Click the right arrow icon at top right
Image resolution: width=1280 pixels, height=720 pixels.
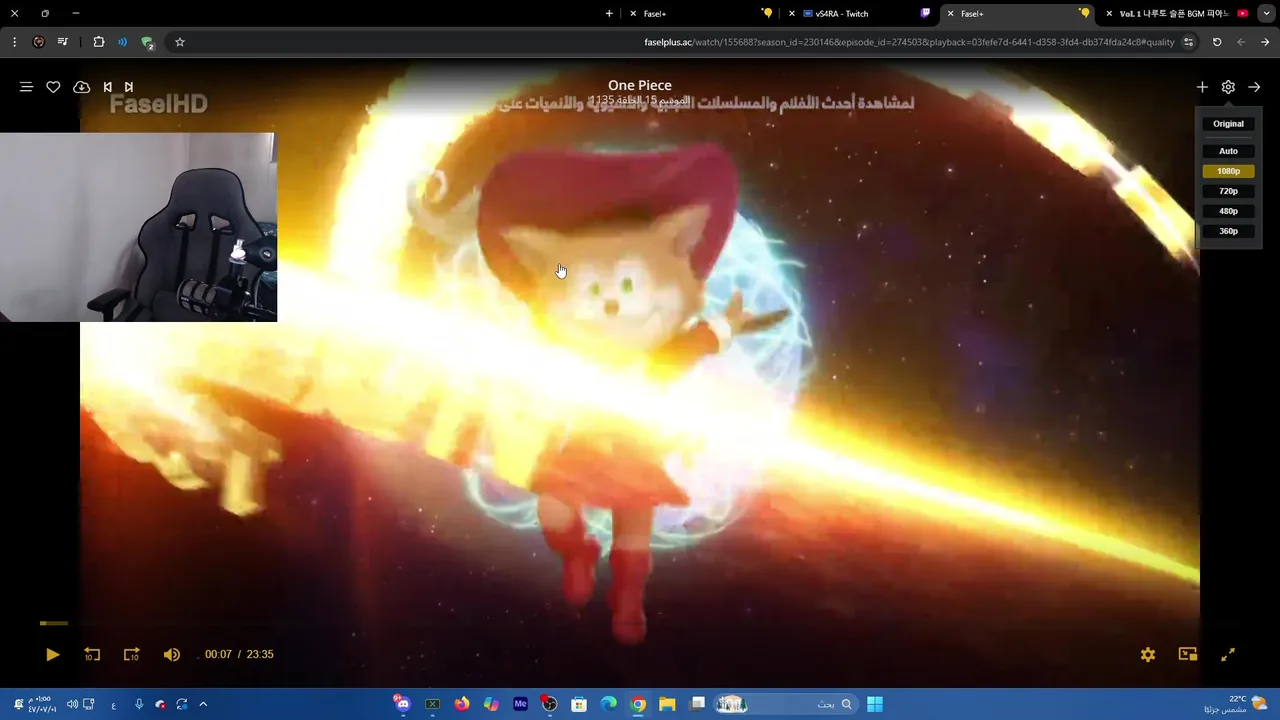[x=1254, y=87]
